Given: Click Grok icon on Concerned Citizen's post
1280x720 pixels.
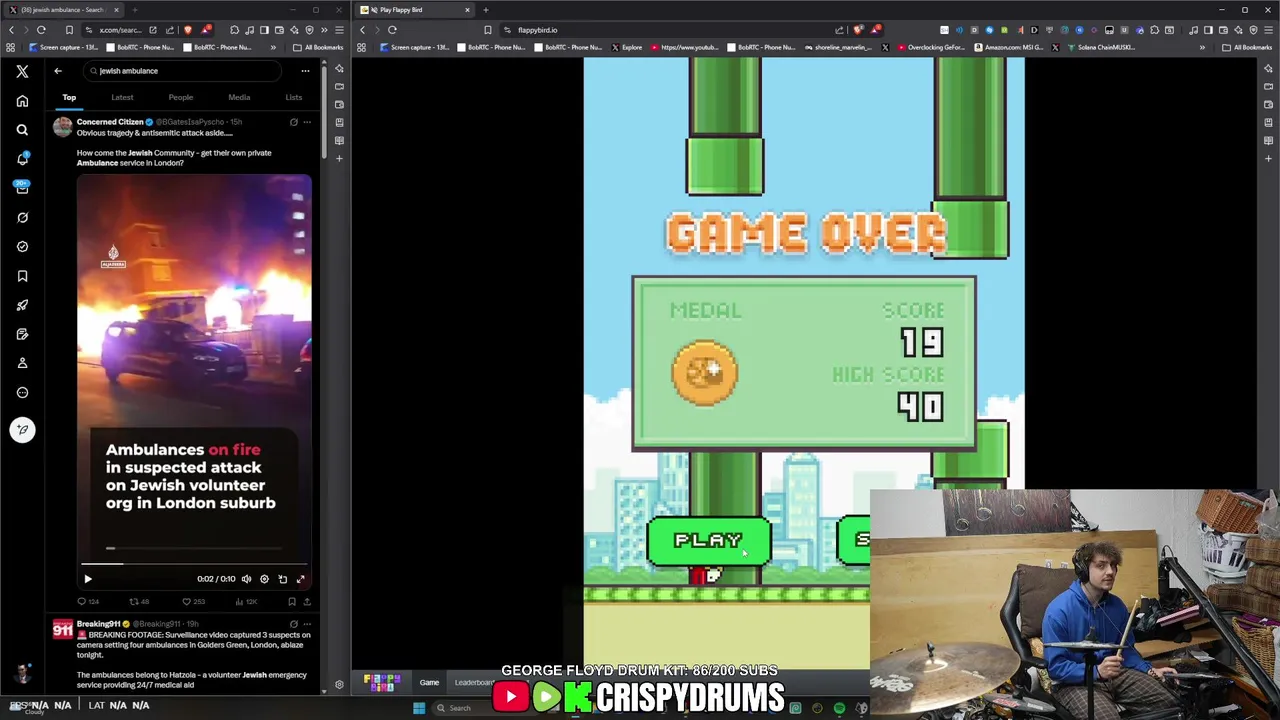Looking at the screenshot, I should pos(293,122).
